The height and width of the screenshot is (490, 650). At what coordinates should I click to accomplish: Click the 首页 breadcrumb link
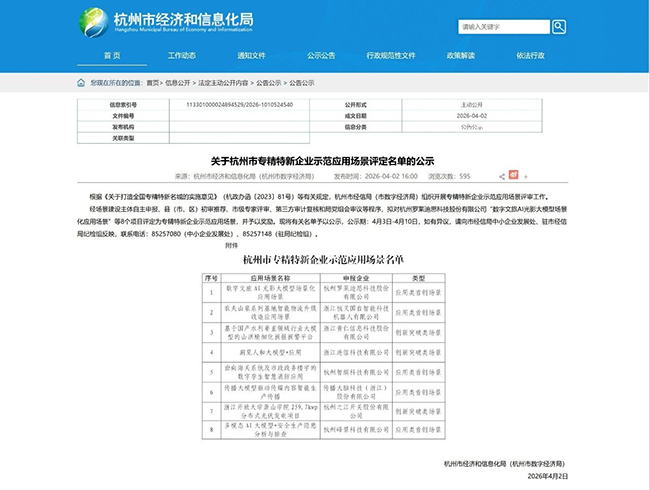152,82
